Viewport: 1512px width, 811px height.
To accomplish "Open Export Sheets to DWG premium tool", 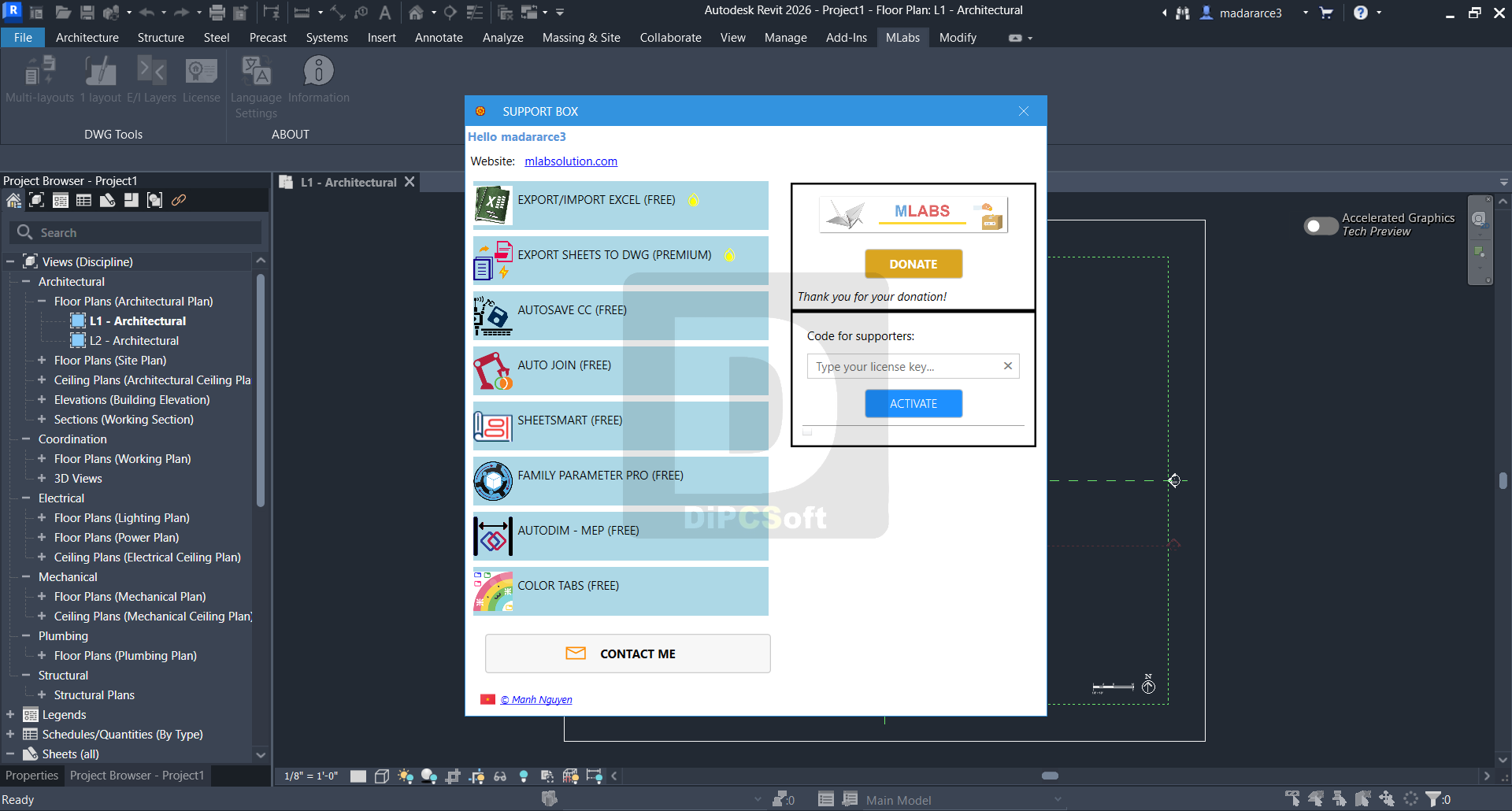I will click(x=621, y=261).
